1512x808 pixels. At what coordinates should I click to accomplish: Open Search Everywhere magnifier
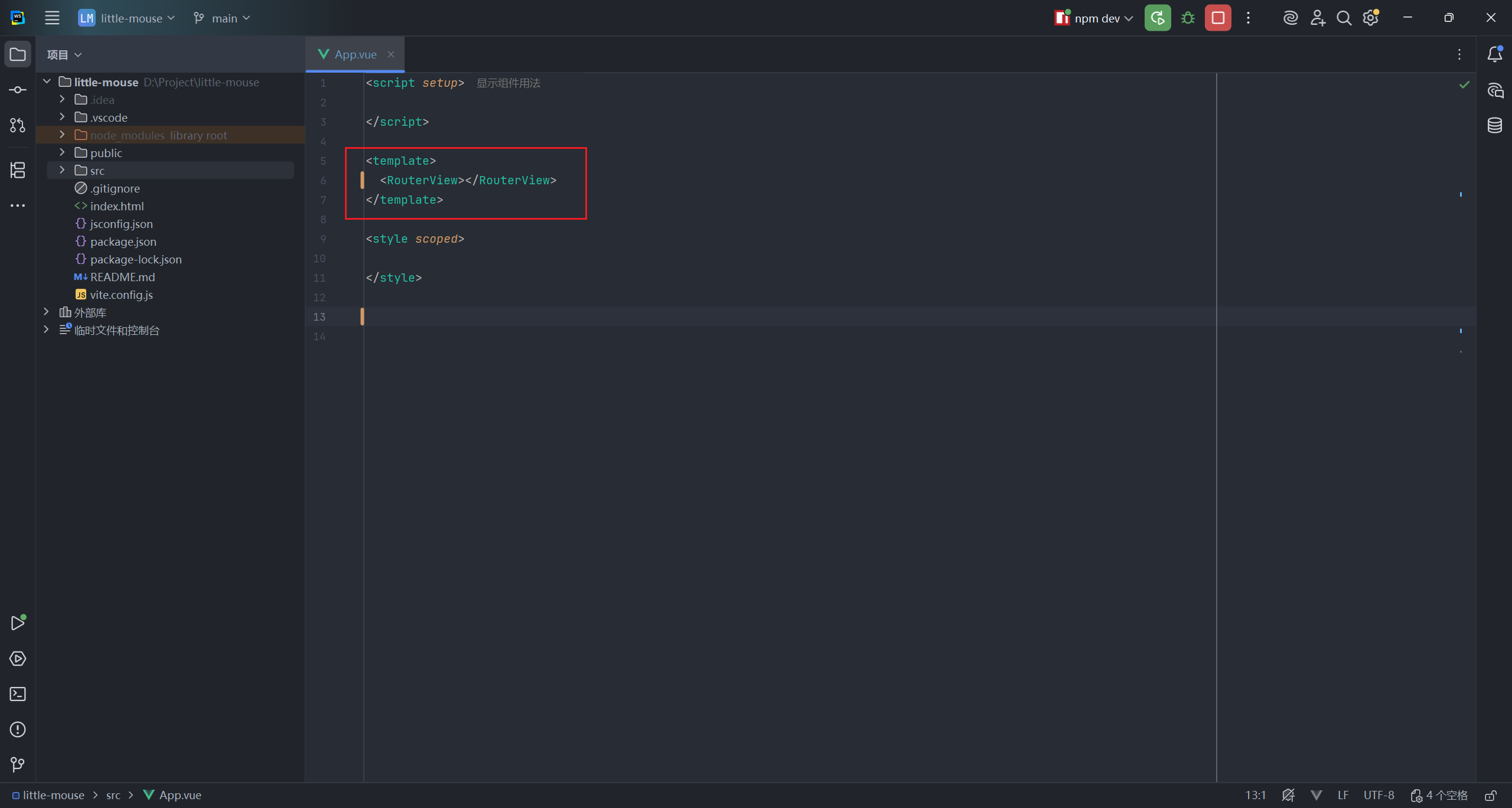tap(1344, 18)
